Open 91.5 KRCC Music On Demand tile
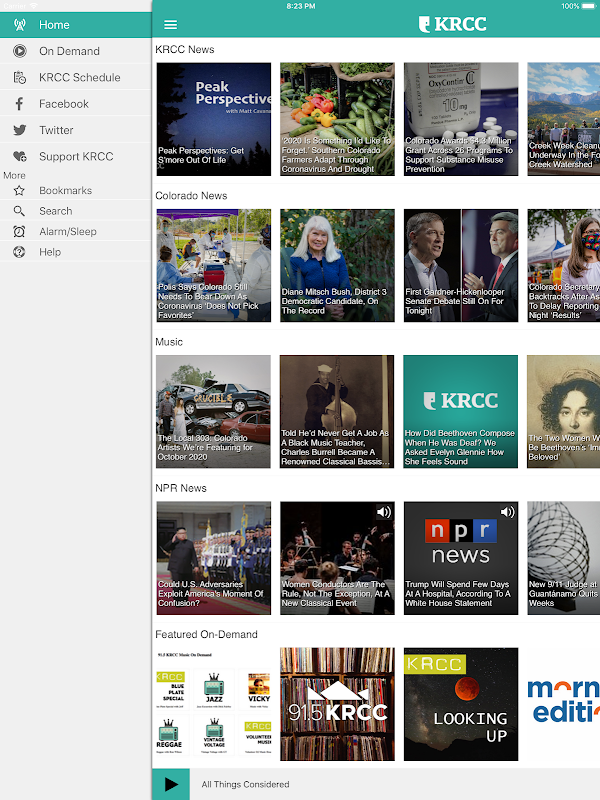Image resolution: width=600 pixels, height=800 pixels. tap(214, 704)
